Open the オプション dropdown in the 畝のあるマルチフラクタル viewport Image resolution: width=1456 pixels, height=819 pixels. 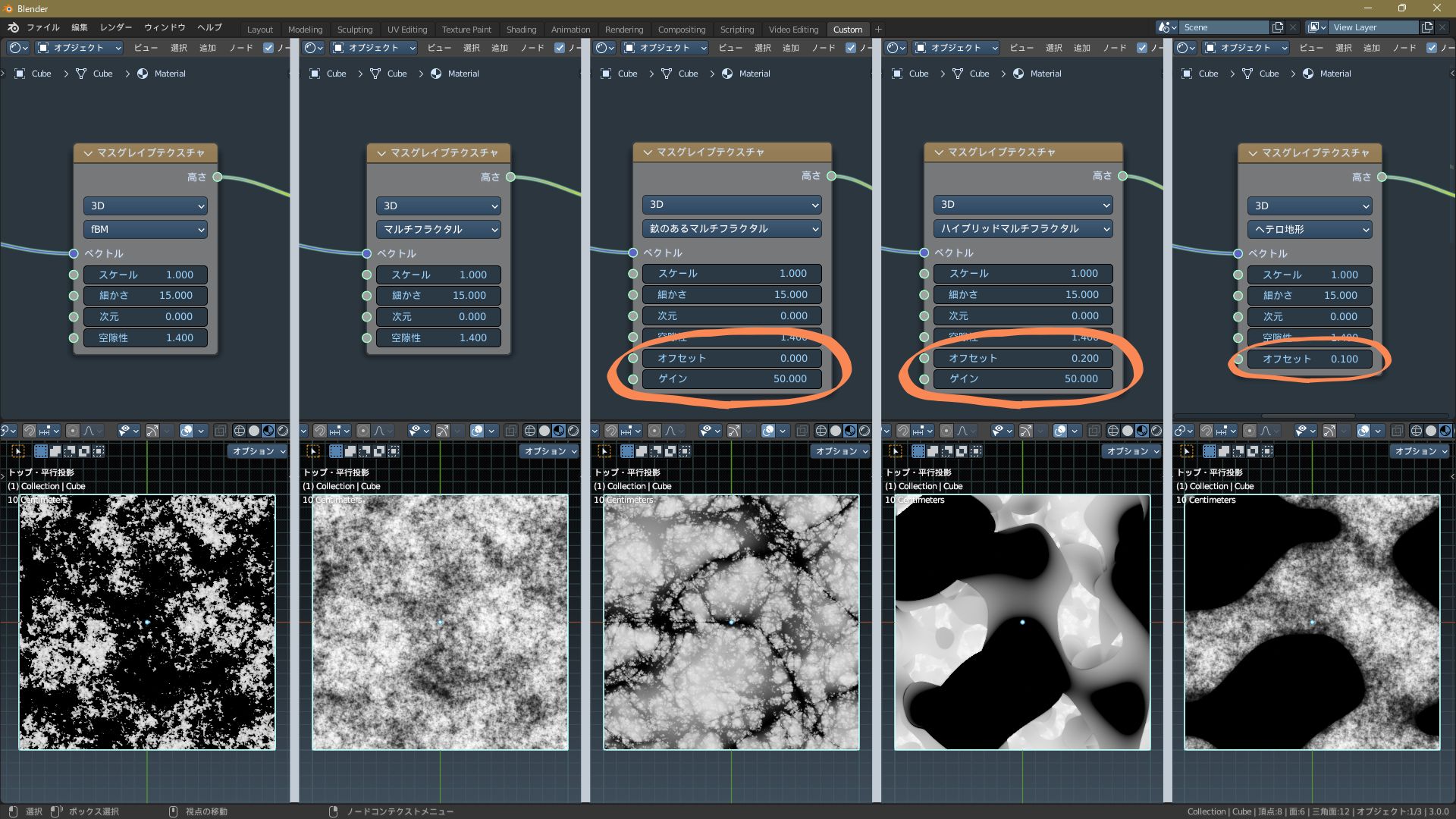click(x=842, y=451)
